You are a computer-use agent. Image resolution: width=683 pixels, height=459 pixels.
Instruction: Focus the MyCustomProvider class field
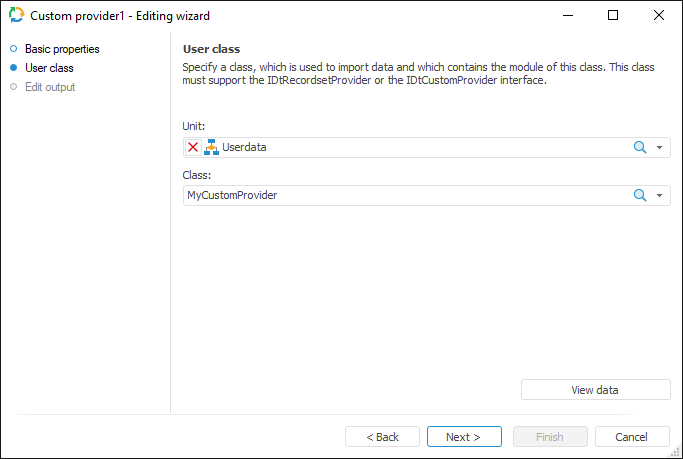(400, 195)
